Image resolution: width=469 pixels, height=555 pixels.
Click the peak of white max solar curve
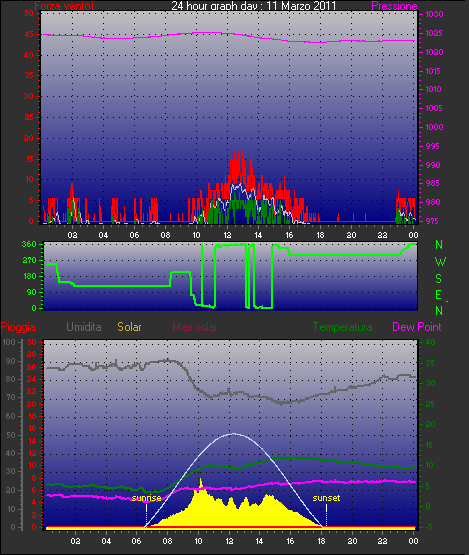point(233,434)
